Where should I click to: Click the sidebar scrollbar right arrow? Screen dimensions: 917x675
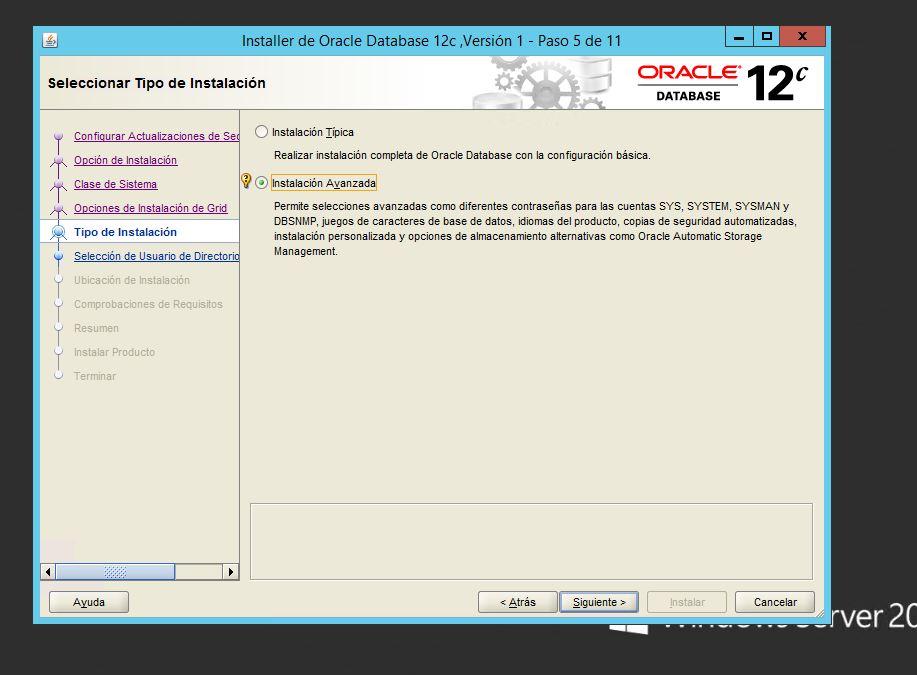pyautogui.click(x=231, y=571)
